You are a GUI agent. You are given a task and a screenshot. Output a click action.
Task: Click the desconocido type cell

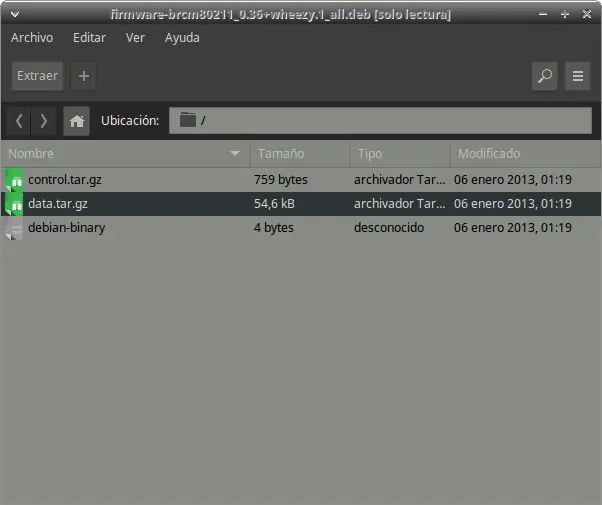click(x=389, y=228)
